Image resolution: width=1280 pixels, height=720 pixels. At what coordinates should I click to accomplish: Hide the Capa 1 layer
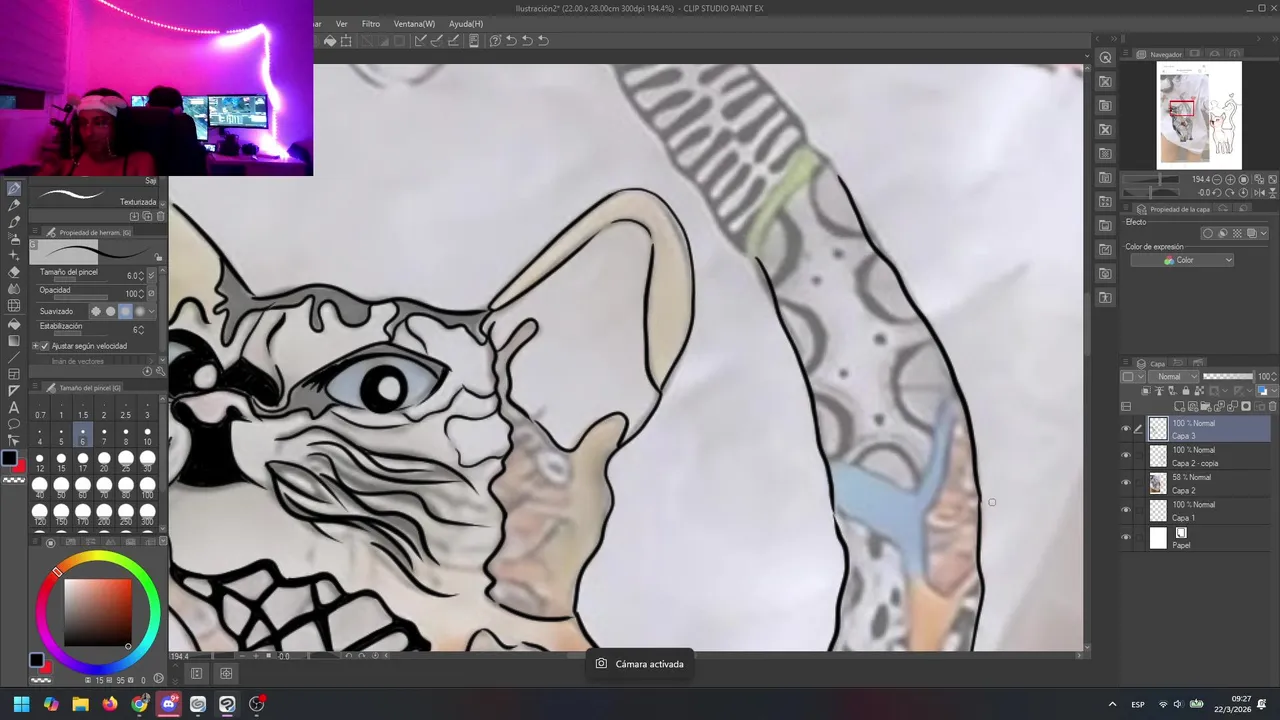1126,509
